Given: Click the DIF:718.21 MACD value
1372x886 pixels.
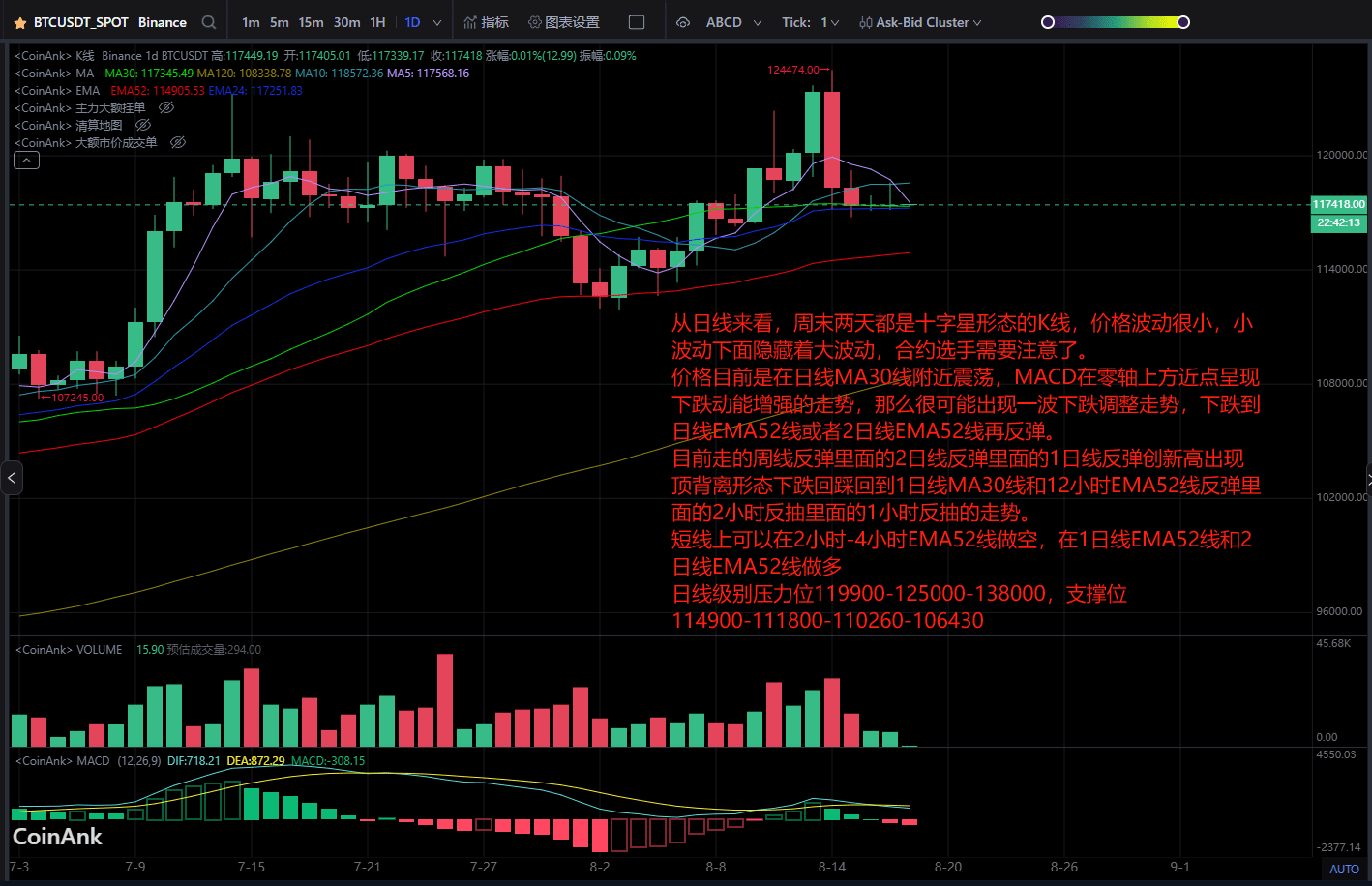Looking at the screenshot, I should coord(194,761).
